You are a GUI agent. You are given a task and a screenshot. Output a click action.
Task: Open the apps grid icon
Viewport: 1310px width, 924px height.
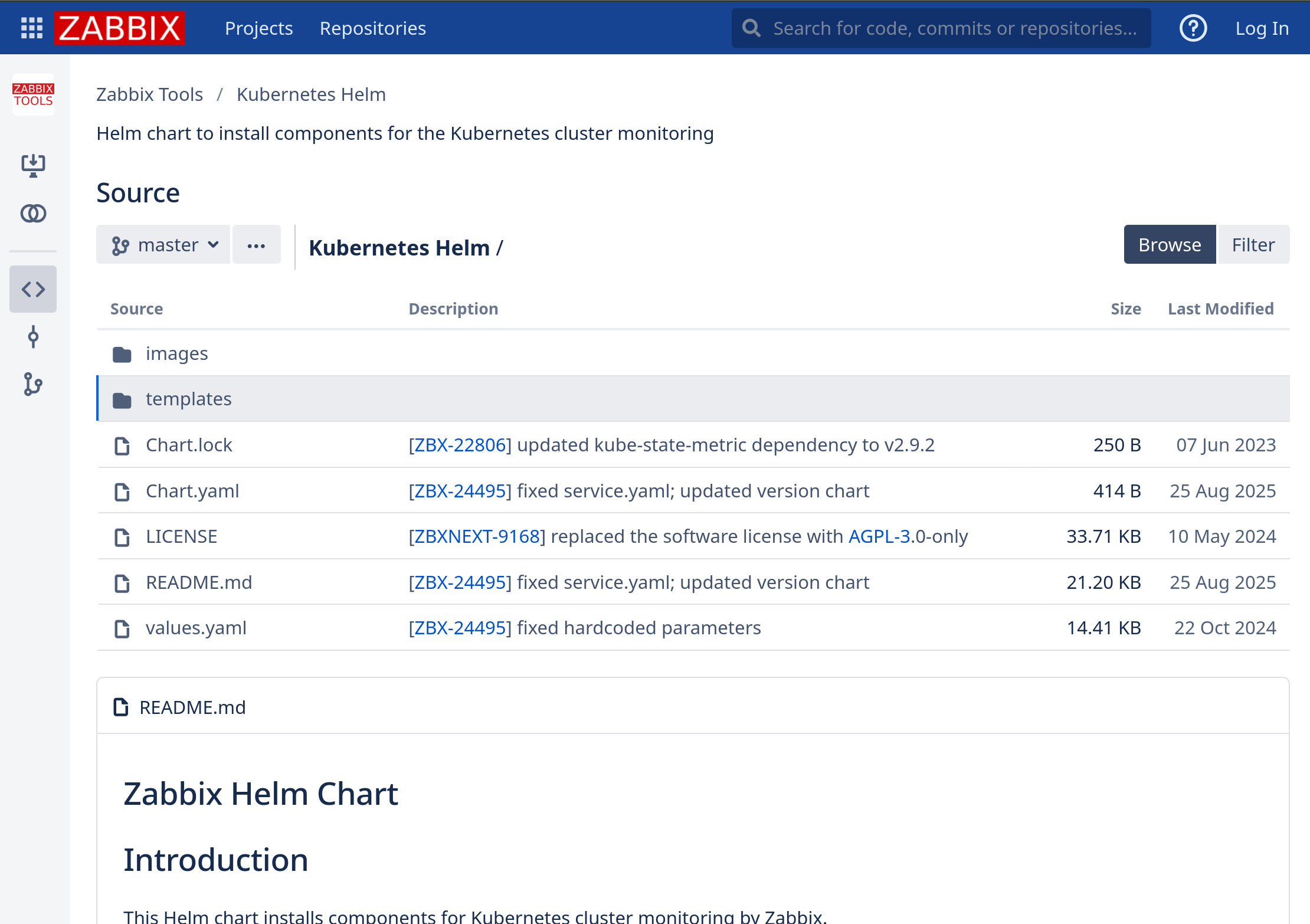31,28
